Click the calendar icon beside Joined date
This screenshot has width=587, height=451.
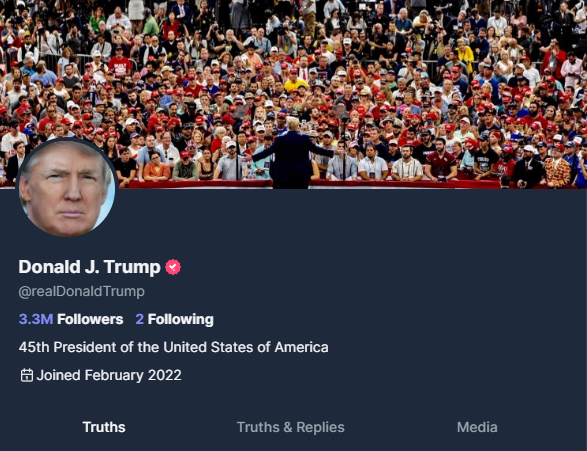[x=27, y=375]
